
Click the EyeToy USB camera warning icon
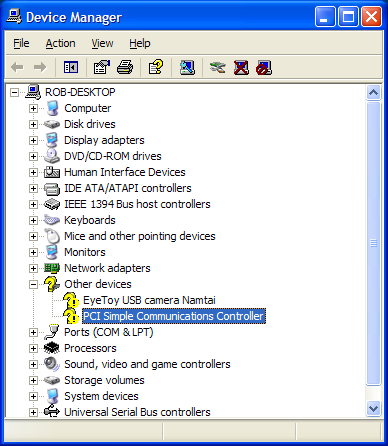pyautogui.click(x=71, y=300)
